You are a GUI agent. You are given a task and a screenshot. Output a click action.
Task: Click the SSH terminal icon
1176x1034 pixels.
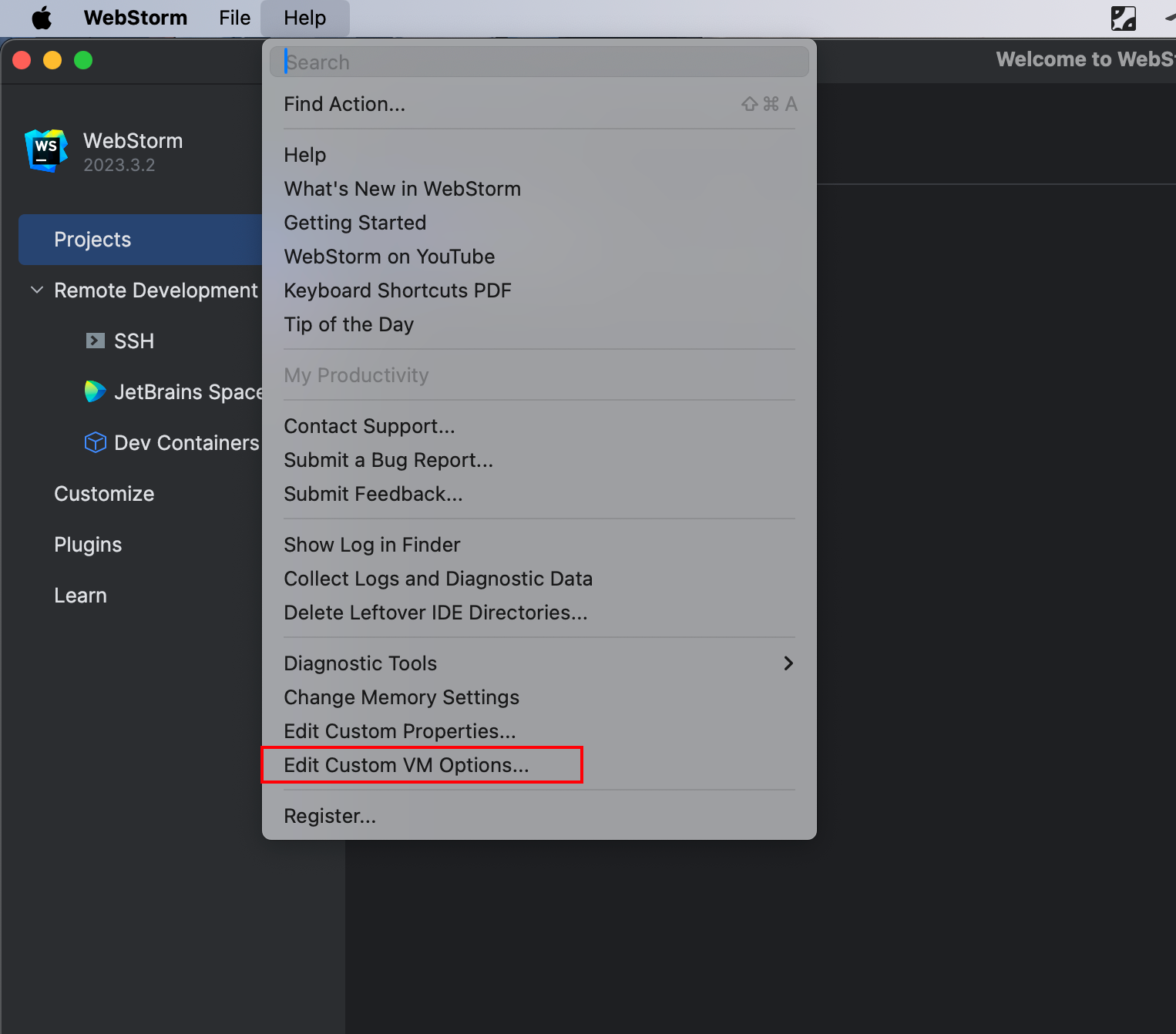[96, 341]
